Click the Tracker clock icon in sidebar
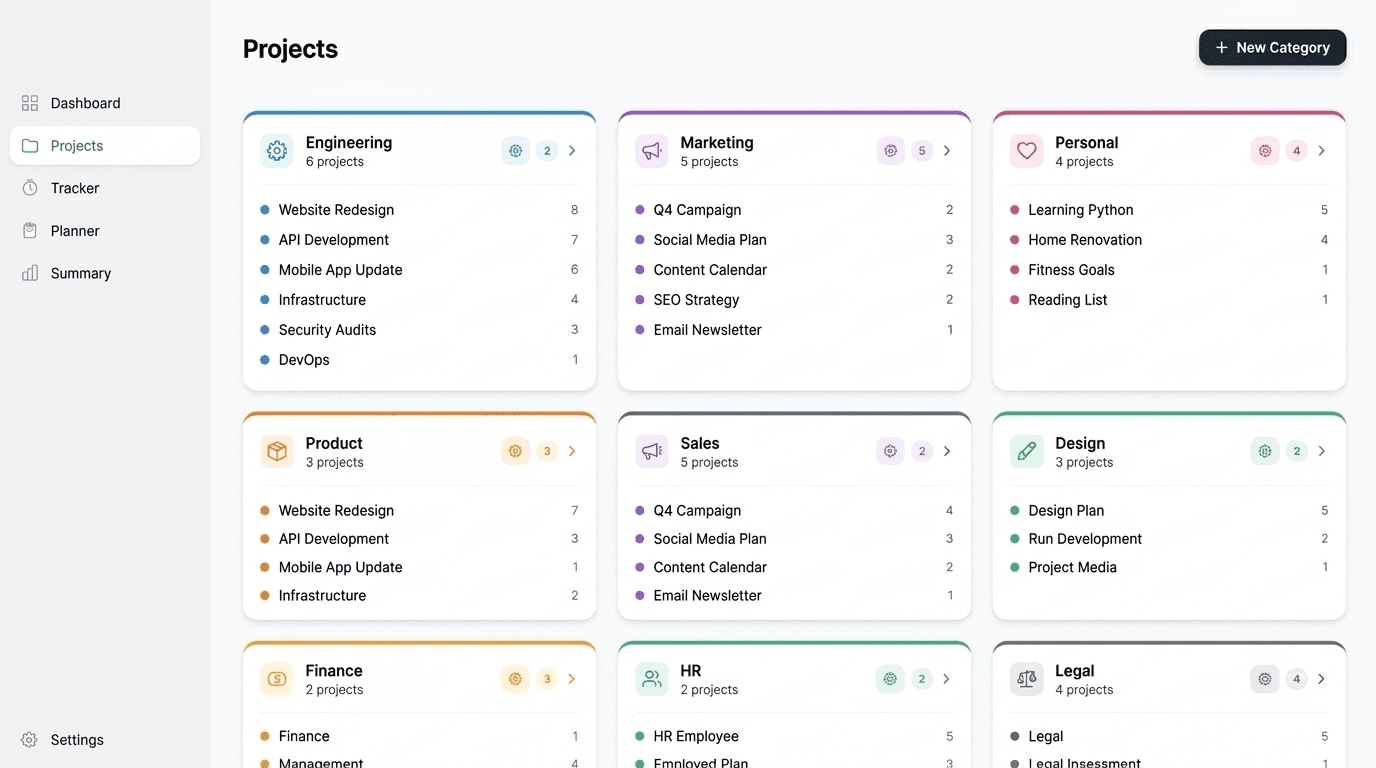The image size is (1376, 768). (x=30, y=188)
